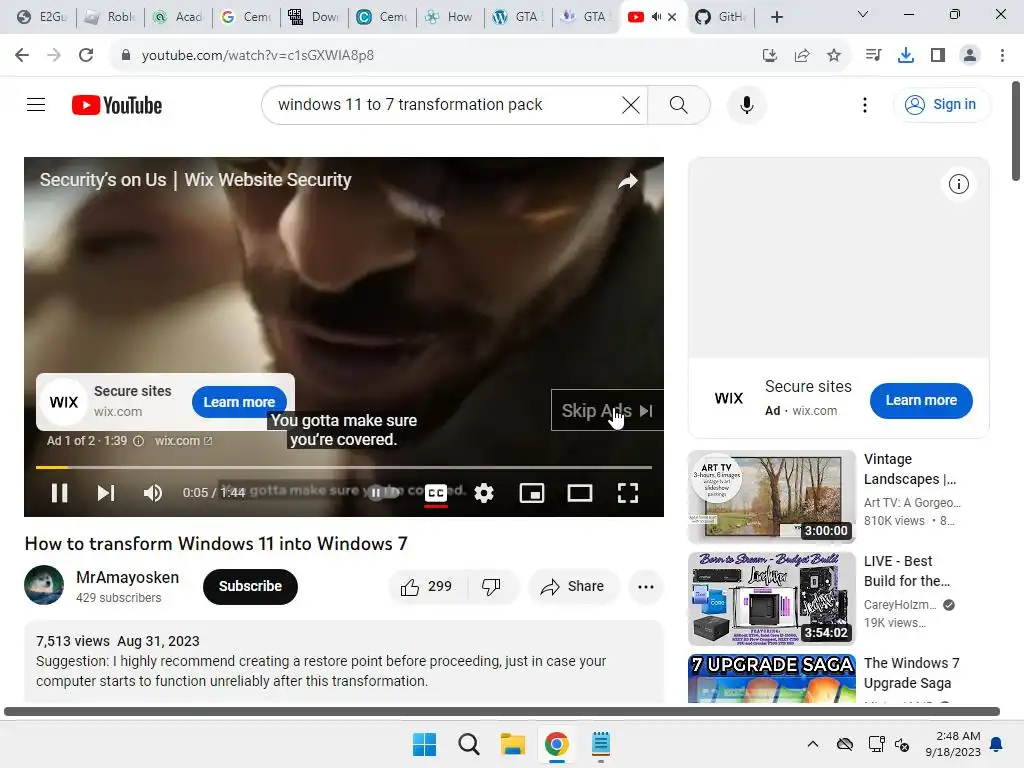
Task: Skip to next video in player
Action: pyautogui.click(x=106, y=493)
